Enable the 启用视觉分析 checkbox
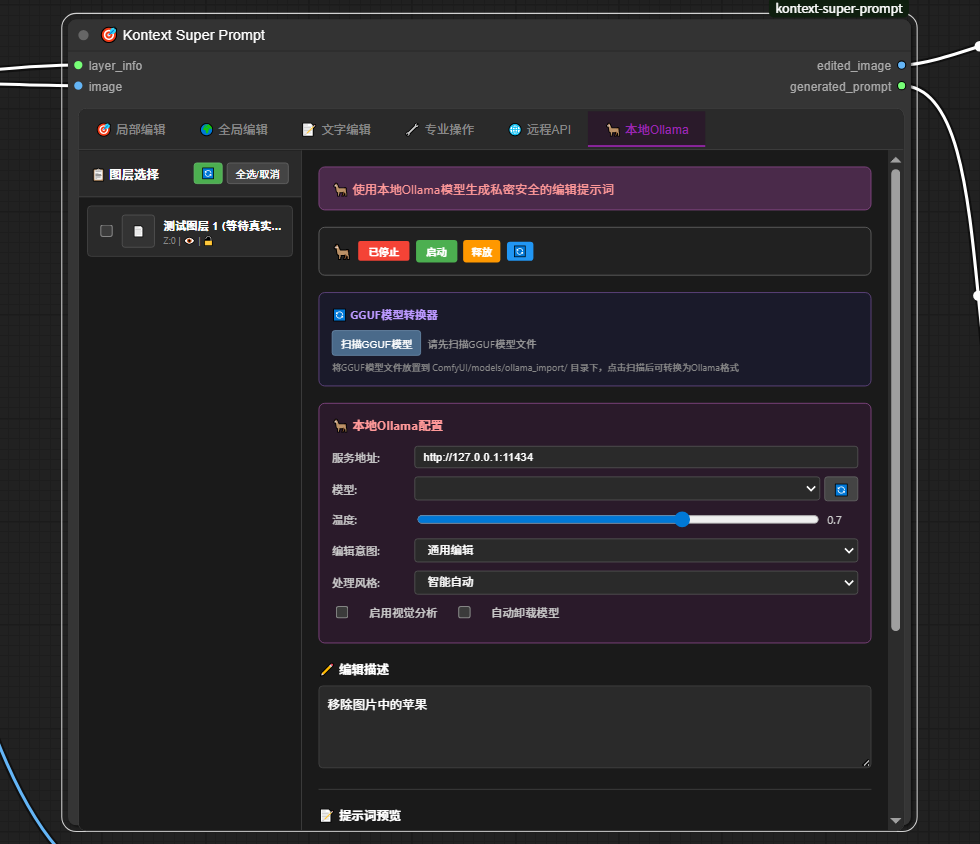The height and width of the screenshot is (844, 980). pyautogui.click(x=342, y=612)
